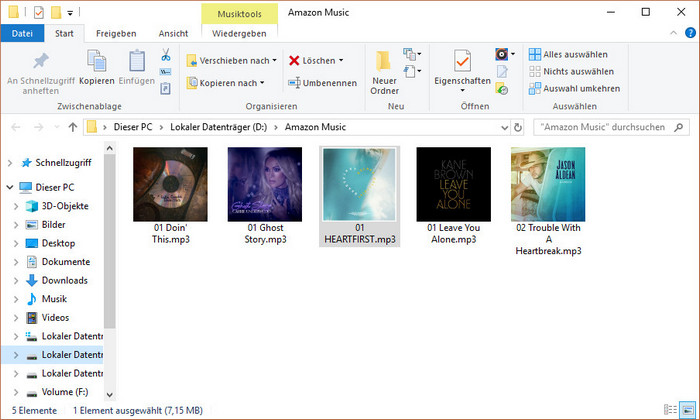Open recent locations dropdown near nav arrows
700x420 pixels.
57,127
